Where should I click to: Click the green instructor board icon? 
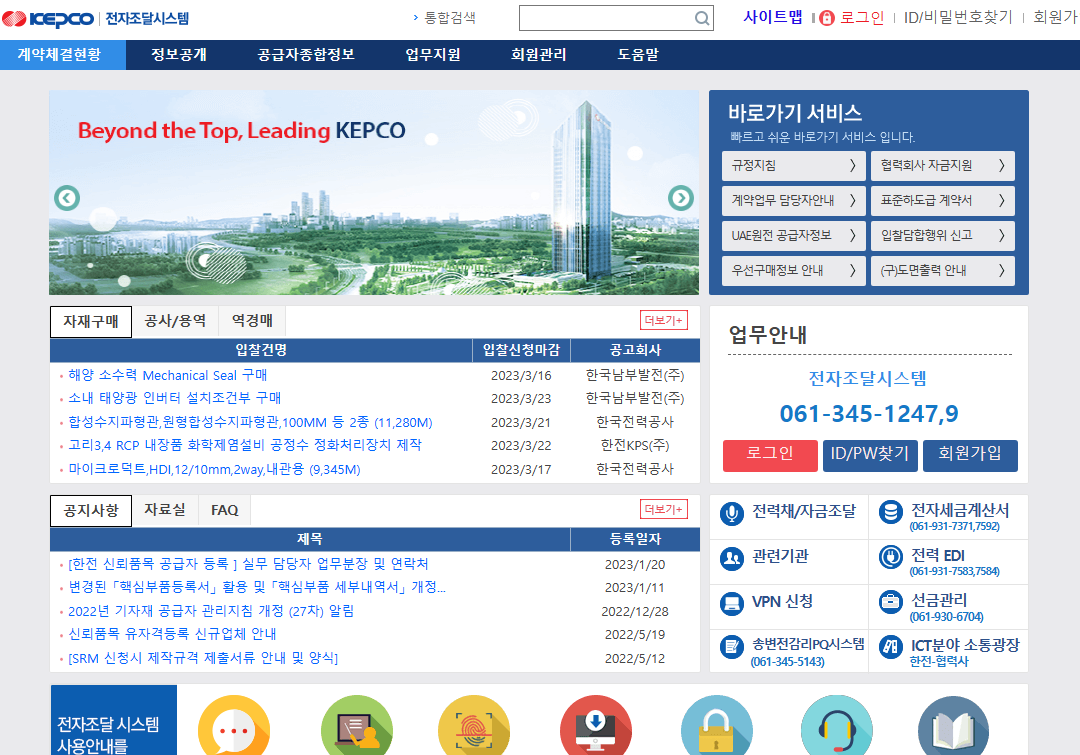[357, 726]
